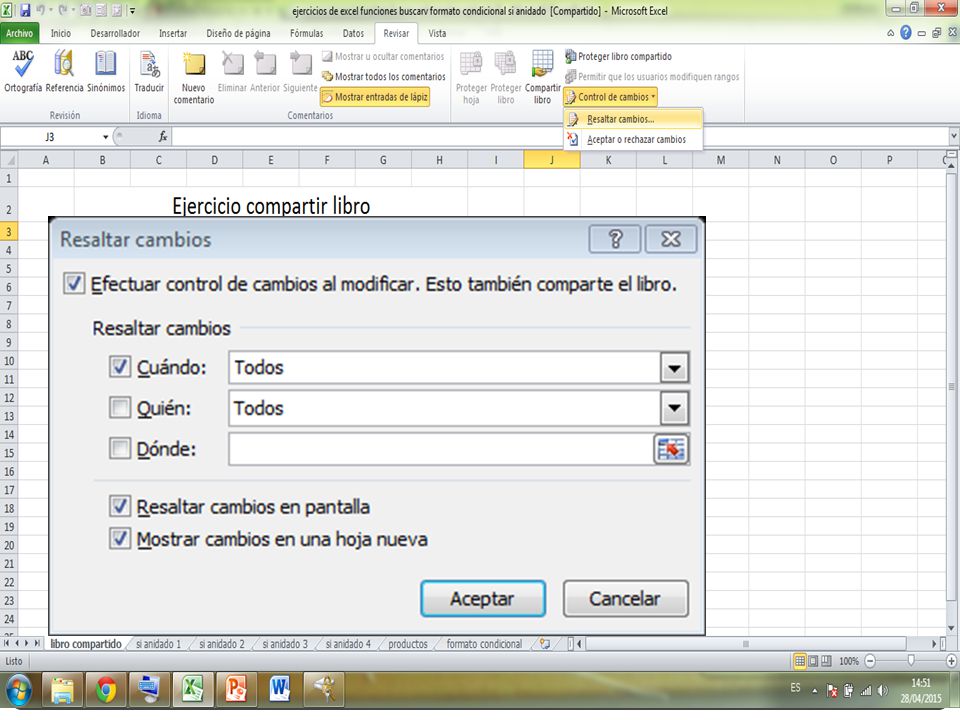Viewport: 960px width, 720px height.
Task: Open the Sinónimos thesaurus
Action: click(x=106, y=71)
